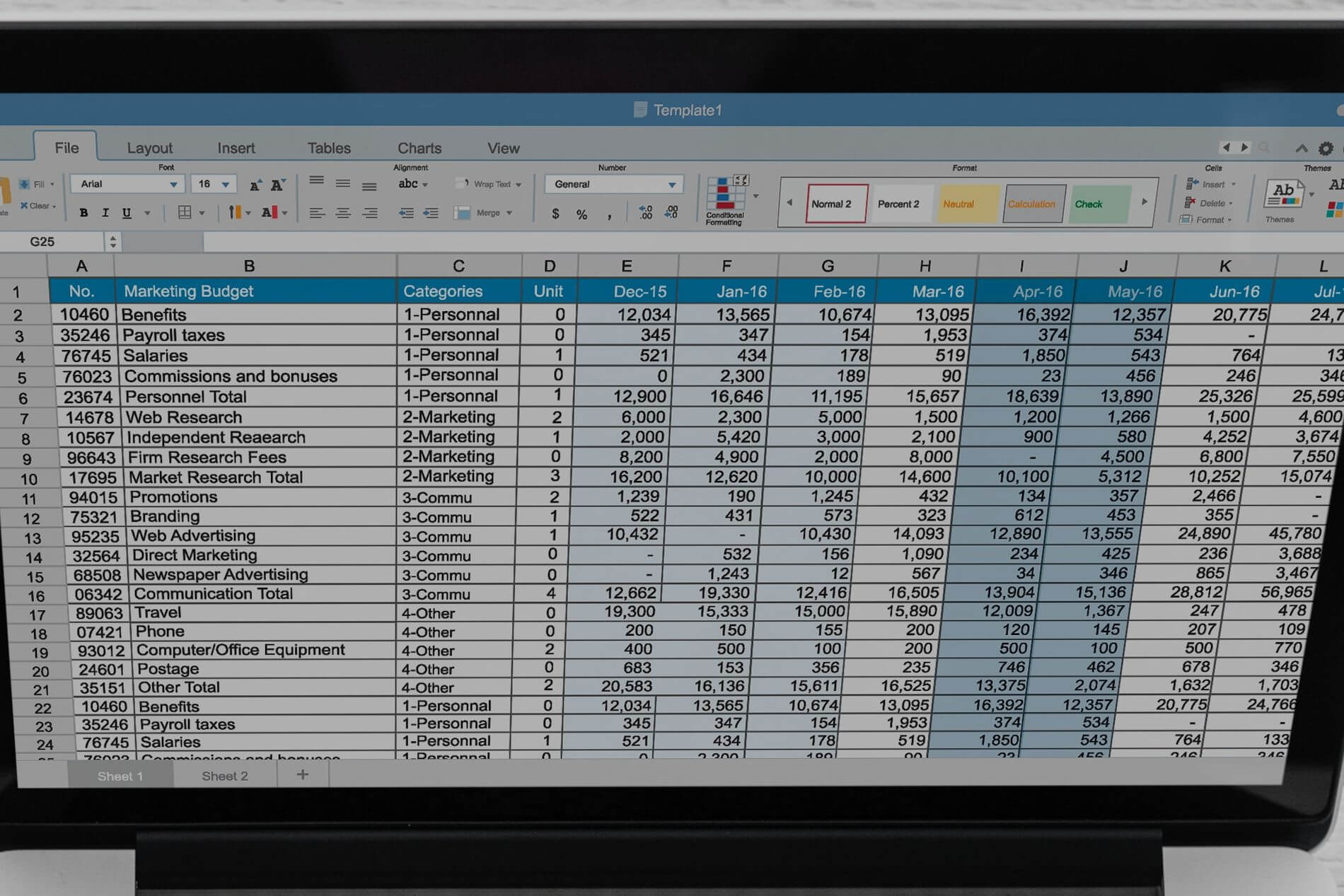Click the increase font size icon
Image resolution: width=1344 pixels, height=896 pixels.
(255, 185)
